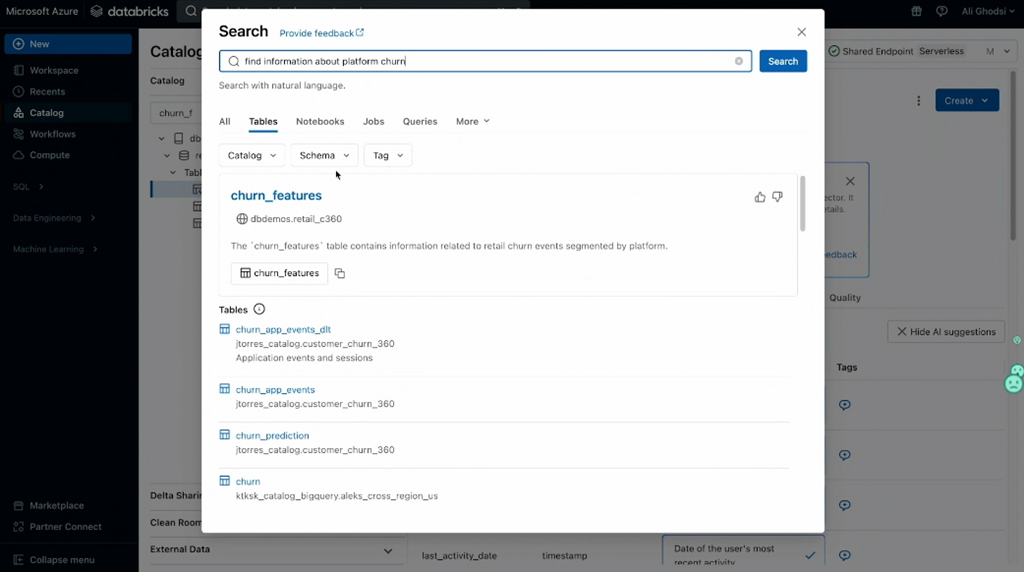1024x572 pixels.
Task: Open the churn table link
Action: (x=248, y=481)
